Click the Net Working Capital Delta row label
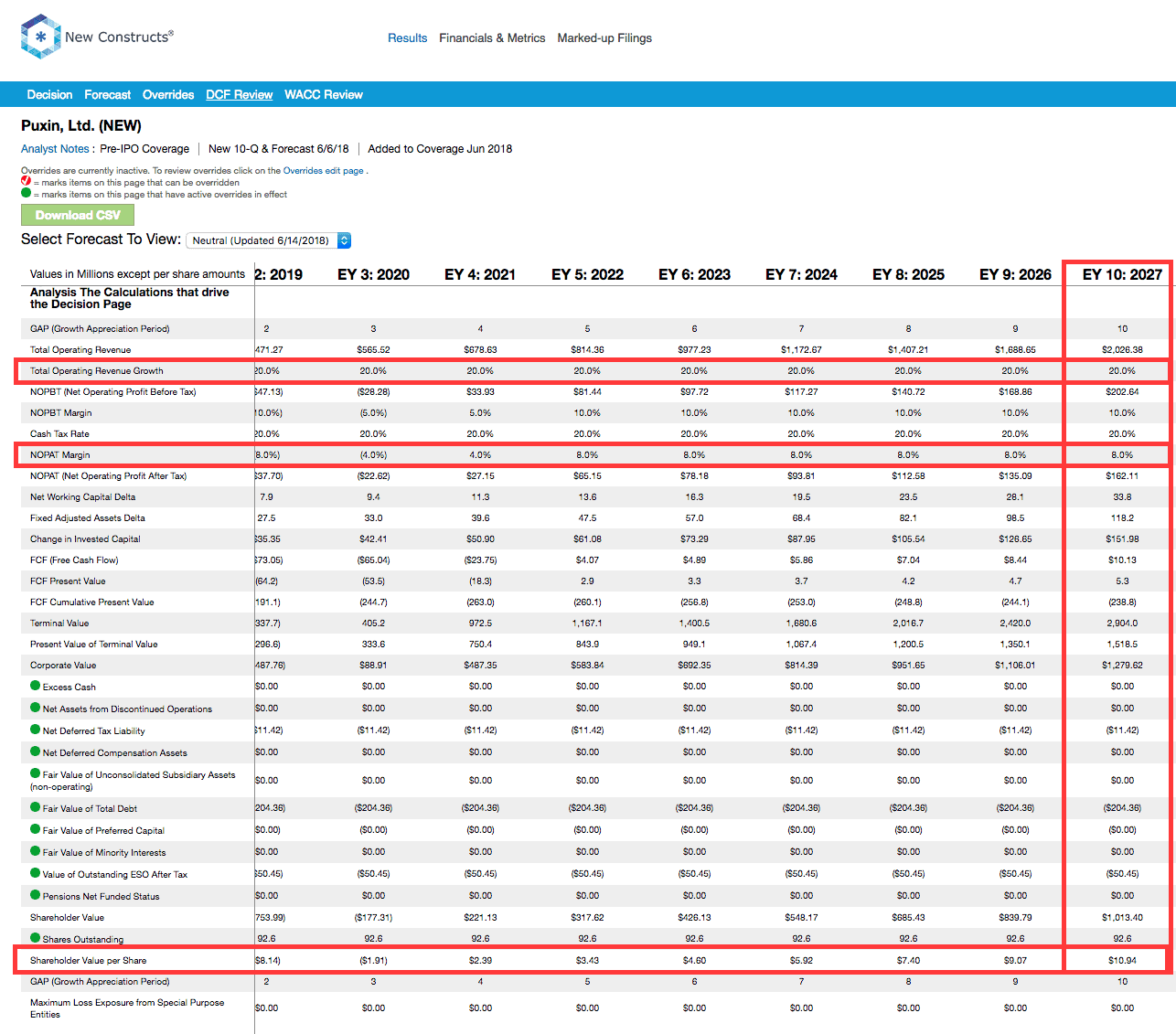 [x=82, y=497]
